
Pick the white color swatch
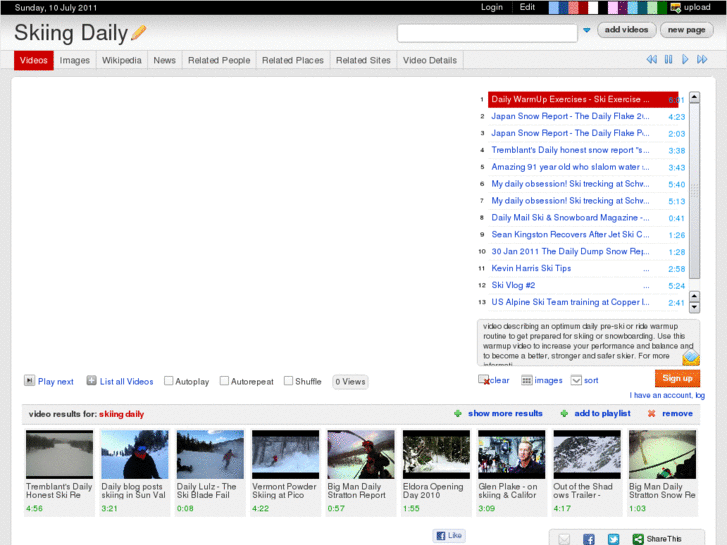[593, 7]
